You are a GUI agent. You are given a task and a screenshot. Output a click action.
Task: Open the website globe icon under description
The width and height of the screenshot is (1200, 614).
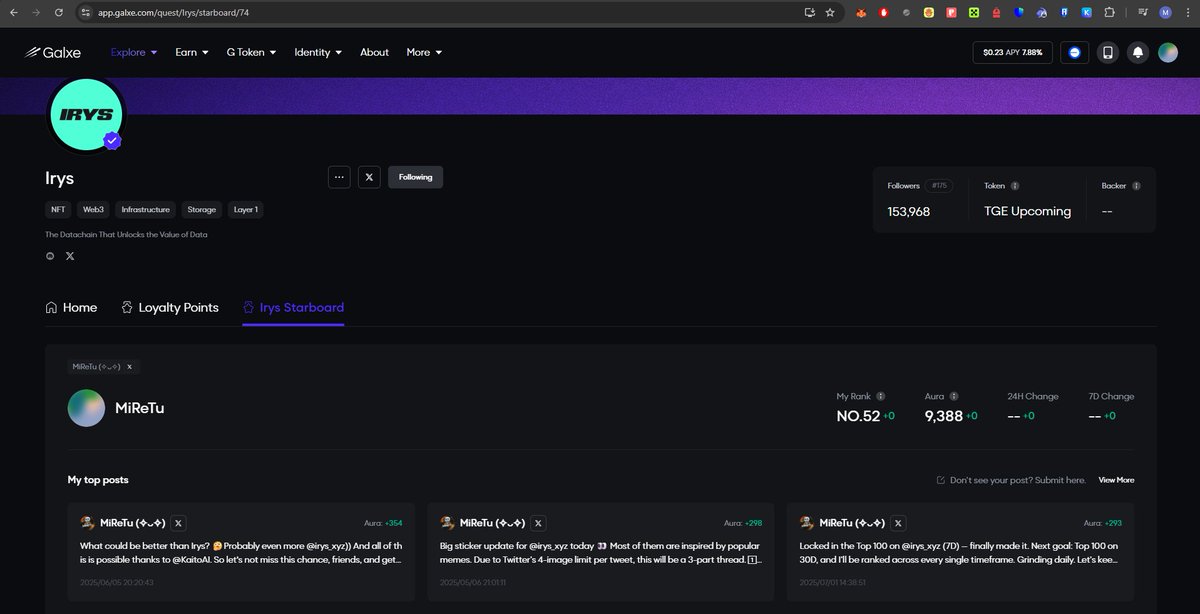pos(50,256)
